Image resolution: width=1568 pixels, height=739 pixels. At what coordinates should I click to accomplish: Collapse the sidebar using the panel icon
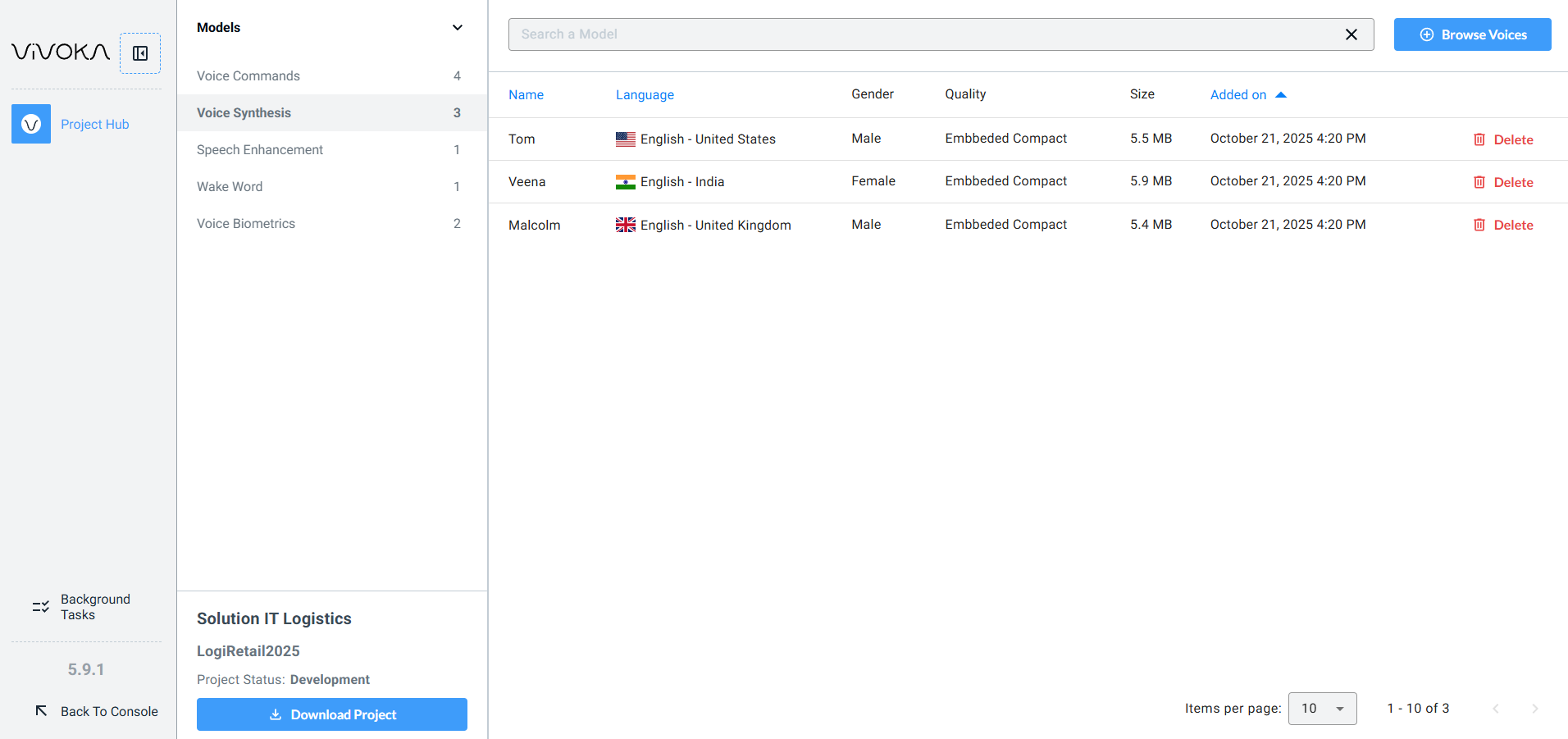click(140, 53)
